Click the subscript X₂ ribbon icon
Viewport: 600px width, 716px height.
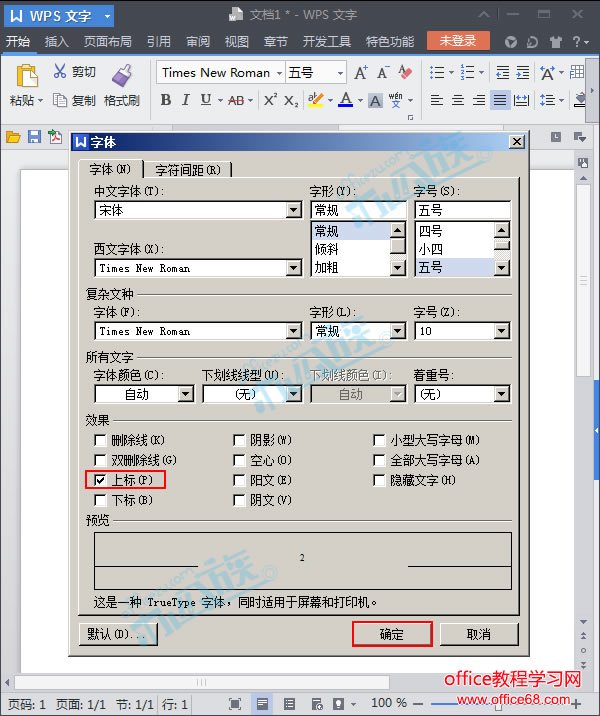tap(291, 100)
